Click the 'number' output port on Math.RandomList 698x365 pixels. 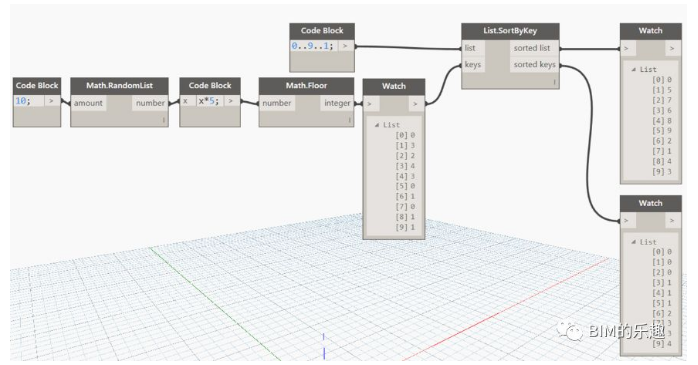click(150, 103)
